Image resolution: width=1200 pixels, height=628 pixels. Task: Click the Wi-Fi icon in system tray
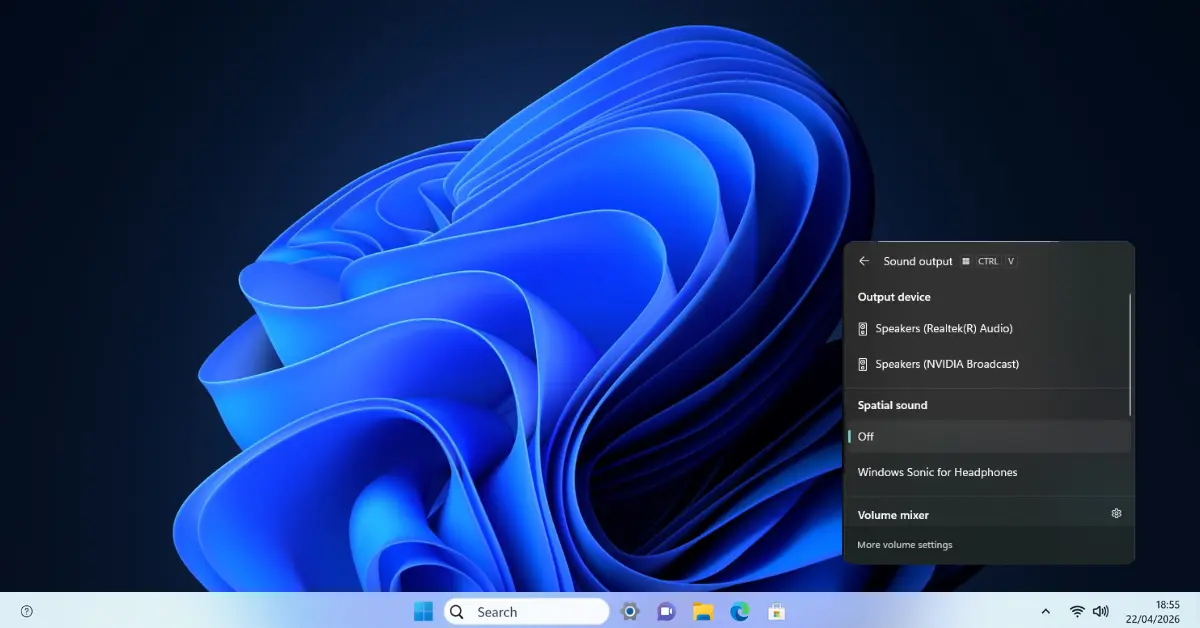[x=1077, y=611]
